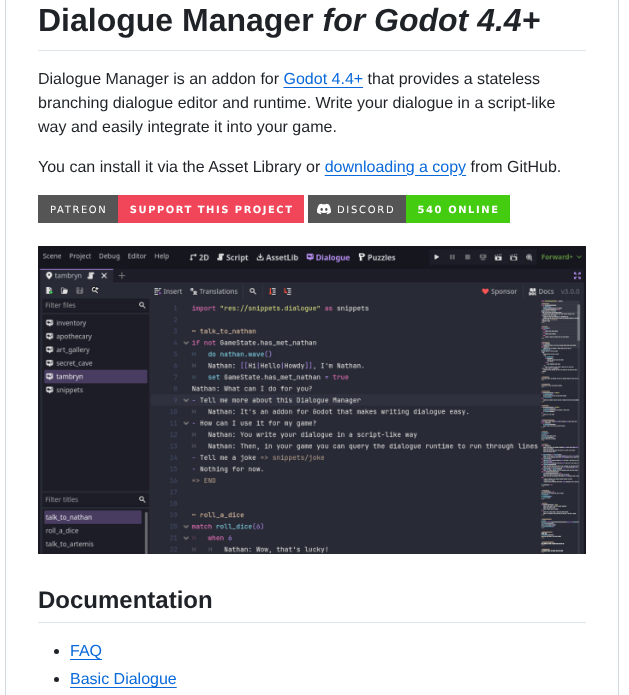Open the Scene menu in Godot screenshot
The image size is (629, 695).
tap(52, 256)
